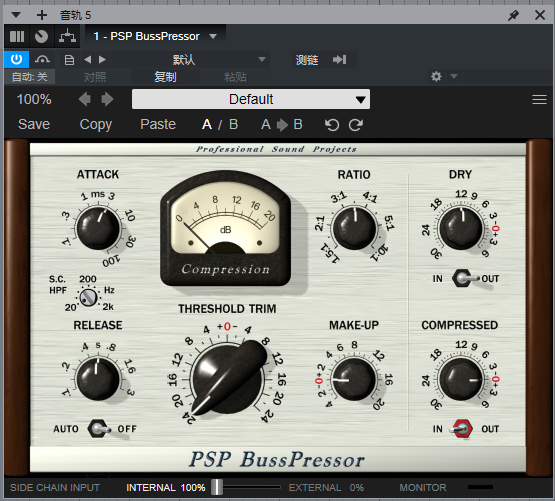This screenshot has width=555, height=501.
Task: Click the automation curve icon
Action: click(x=42, y=59)
